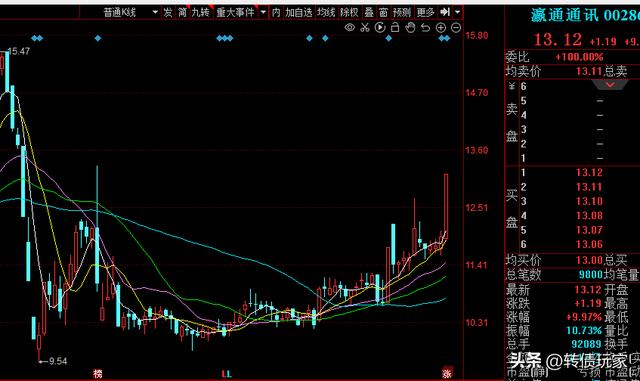
Task: Click the 九转 indicator button
Action: click(x=200, y=13)
